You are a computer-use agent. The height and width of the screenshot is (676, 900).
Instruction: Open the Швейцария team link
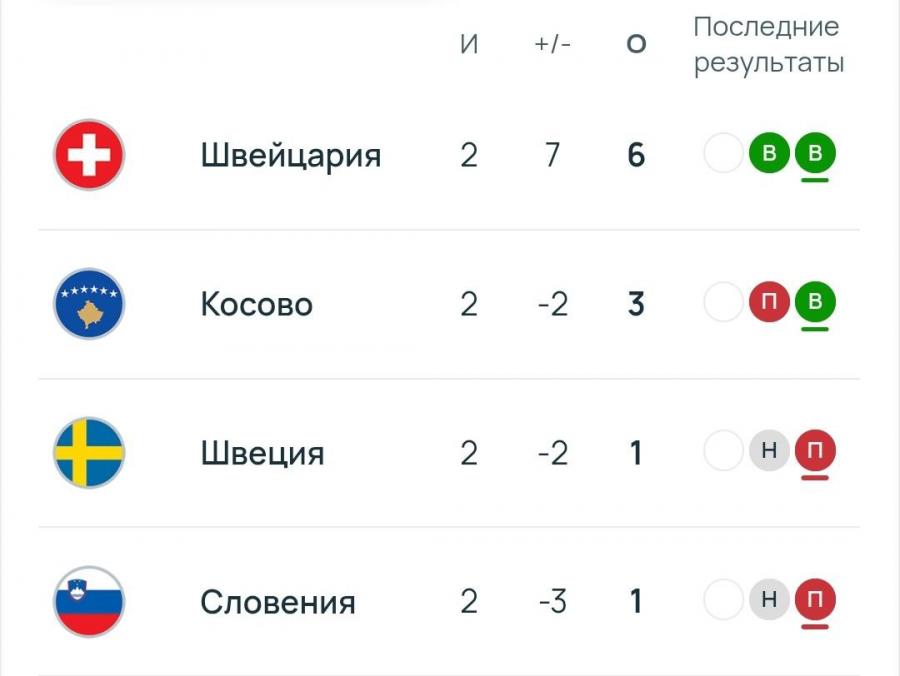[291, 156]
